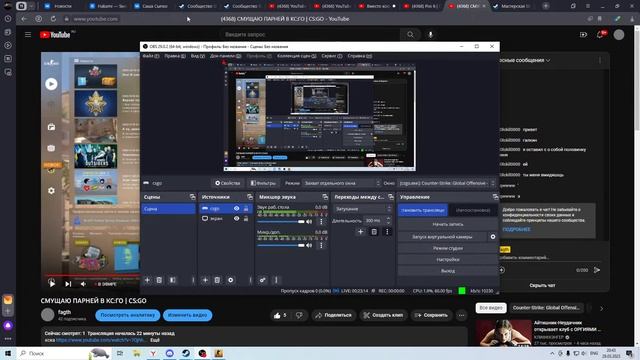The width and height of the screenshot is (640, 360).
Task: Lock the csgo source
Action: tap(246, 209)
